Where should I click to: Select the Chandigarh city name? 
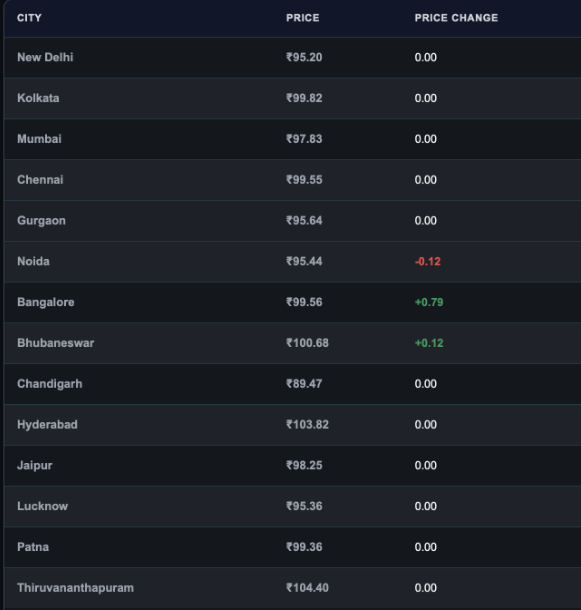(x=50, y=384)
